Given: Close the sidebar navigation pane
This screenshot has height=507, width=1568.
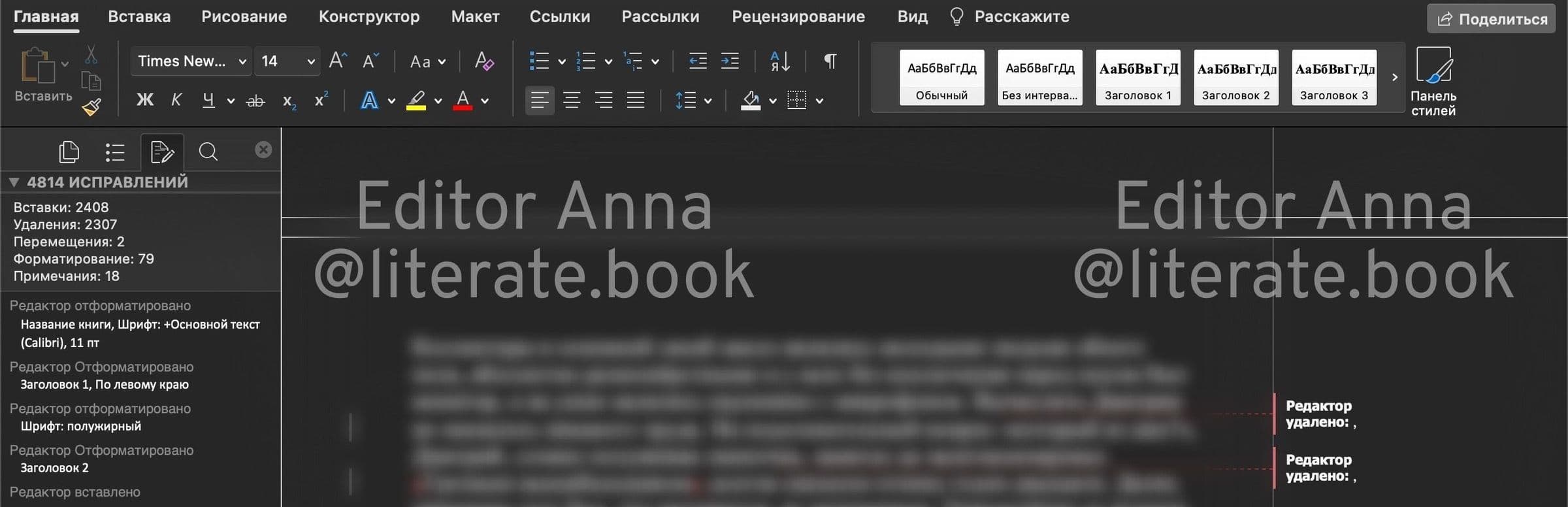Looking at the screenshot, I should 263,150.
